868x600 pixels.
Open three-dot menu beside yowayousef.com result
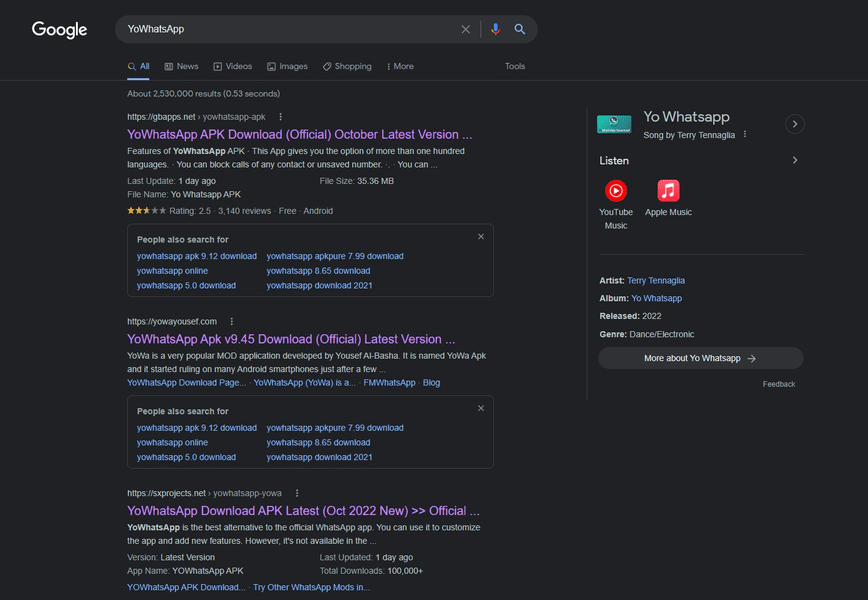click(x=231, y=322)
